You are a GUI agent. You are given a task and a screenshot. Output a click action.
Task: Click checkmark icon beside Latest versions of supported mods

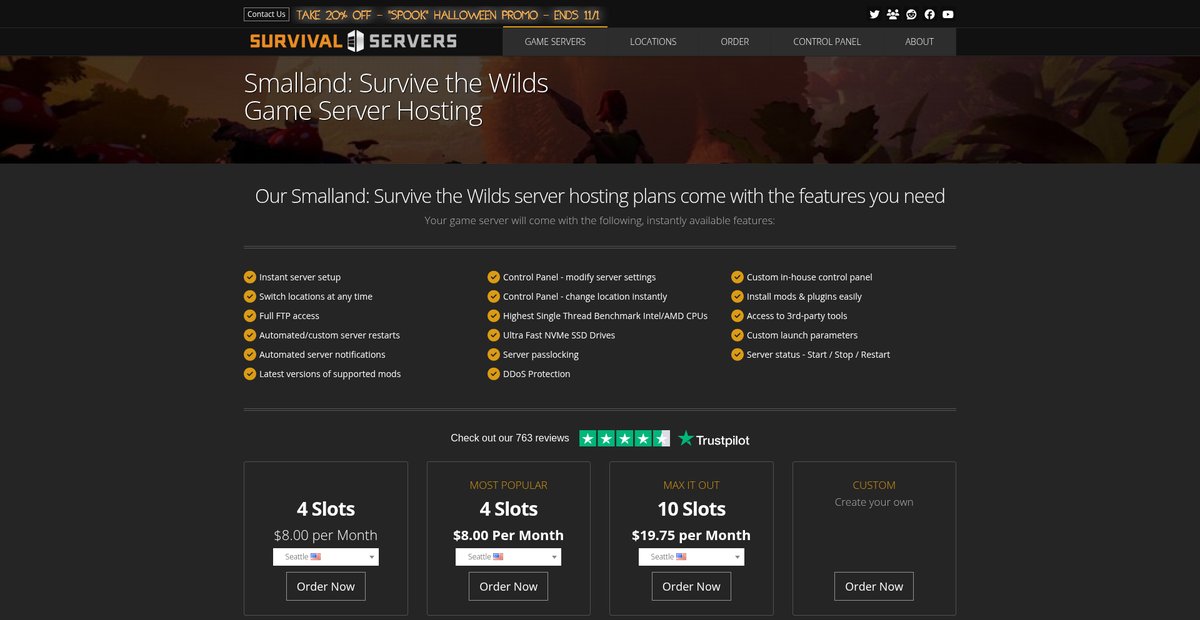point(250,374)
